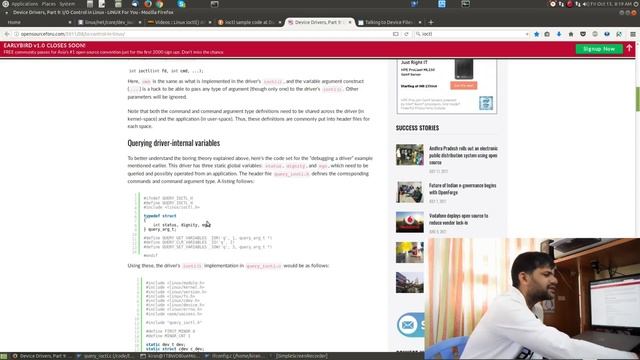Open the Andhra Pradesh story thumbnail

410,154
